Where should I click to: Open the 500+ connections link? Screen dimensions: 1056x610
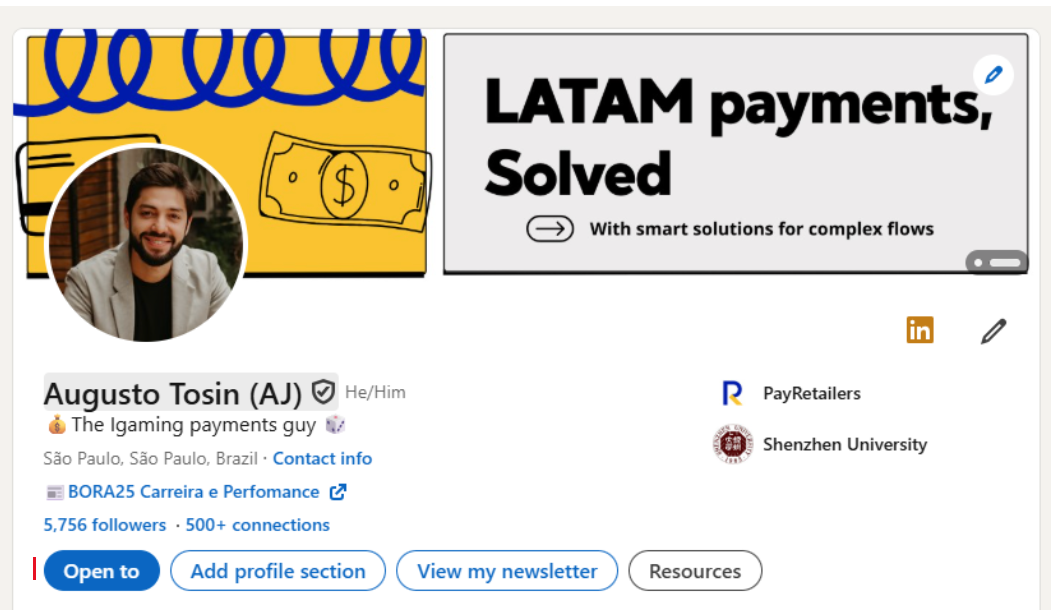click(x=258, y=525)
